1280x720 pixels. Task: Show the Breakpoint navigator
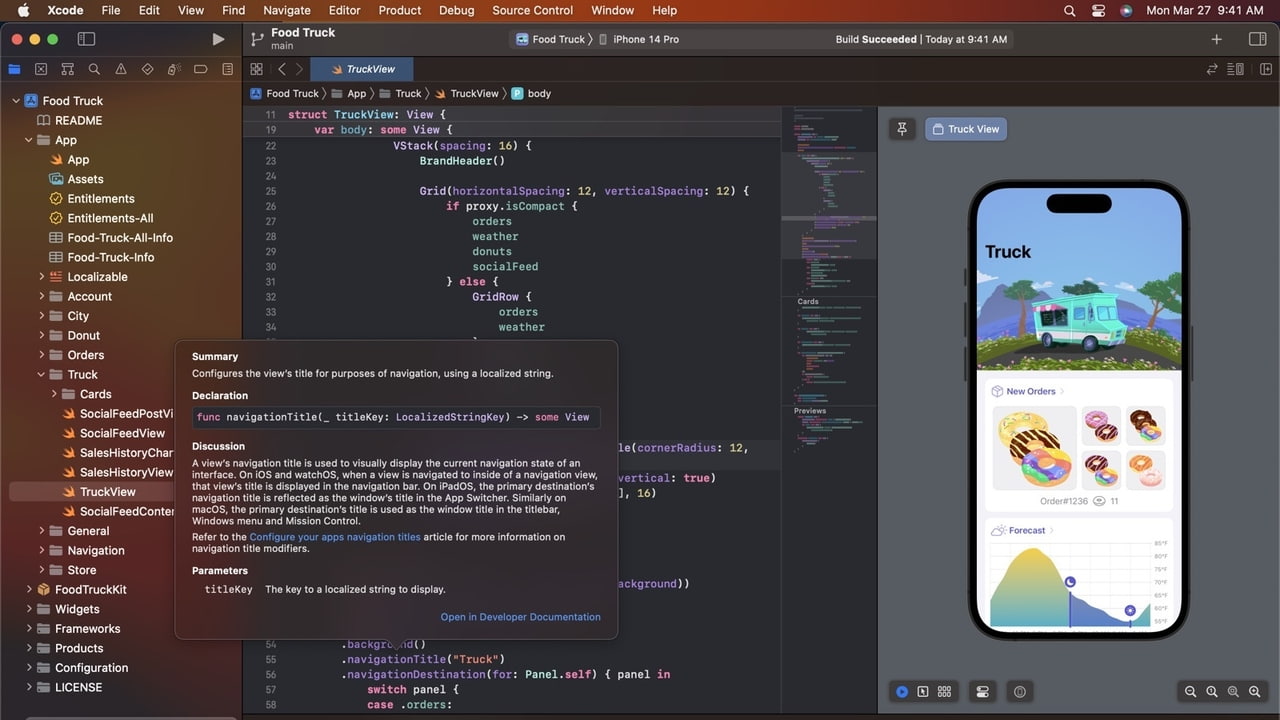201,69
